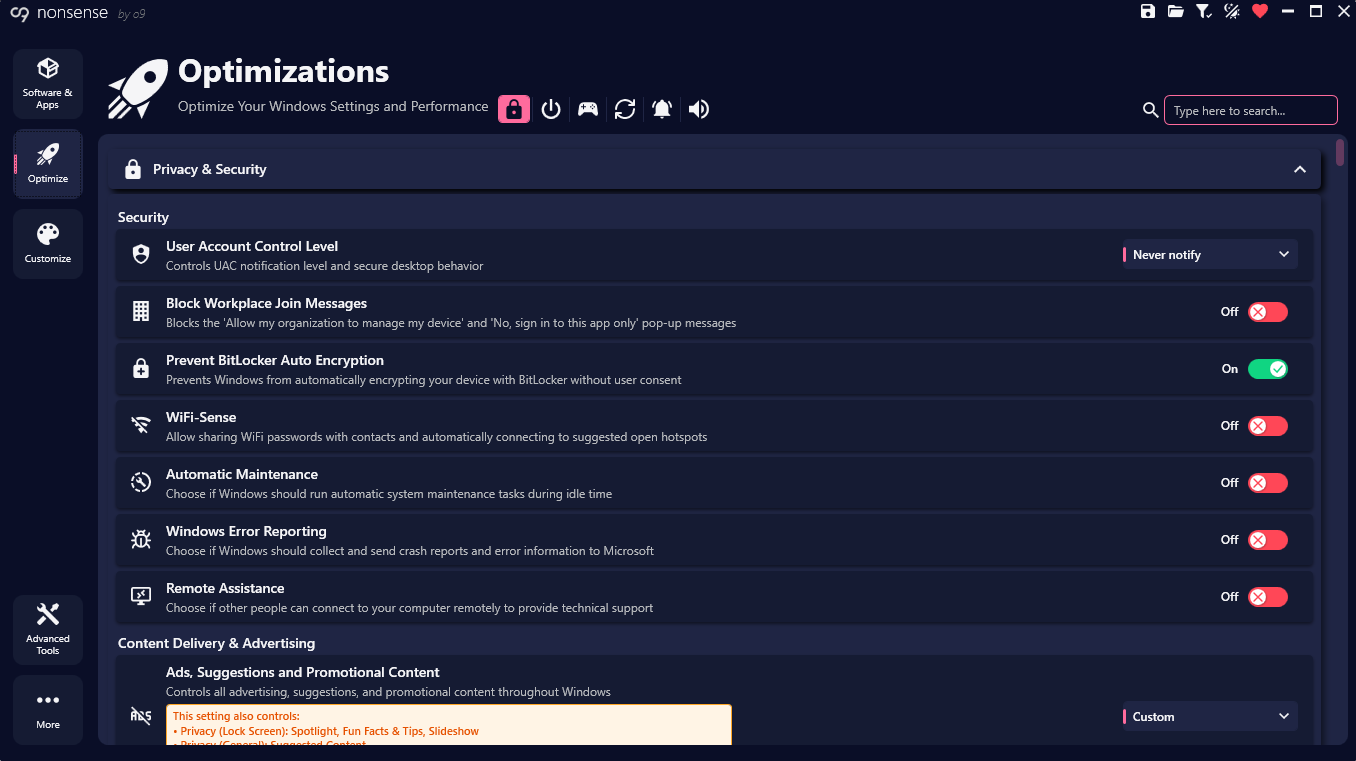
Task: Switch to the Software & Apps tab
Action: [48, 84]
